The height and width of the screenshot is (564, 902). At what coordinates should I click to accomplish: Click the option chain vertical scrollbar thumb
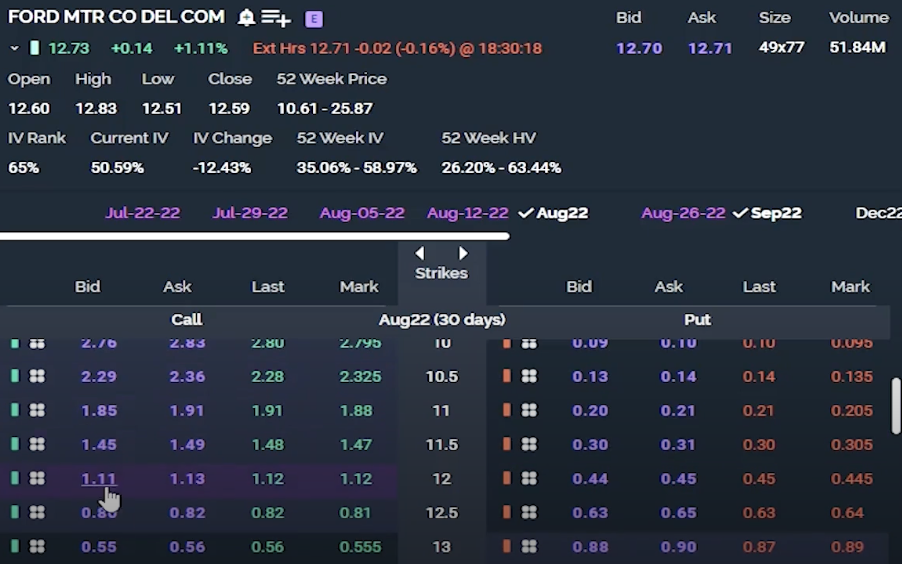coord(895,406)
